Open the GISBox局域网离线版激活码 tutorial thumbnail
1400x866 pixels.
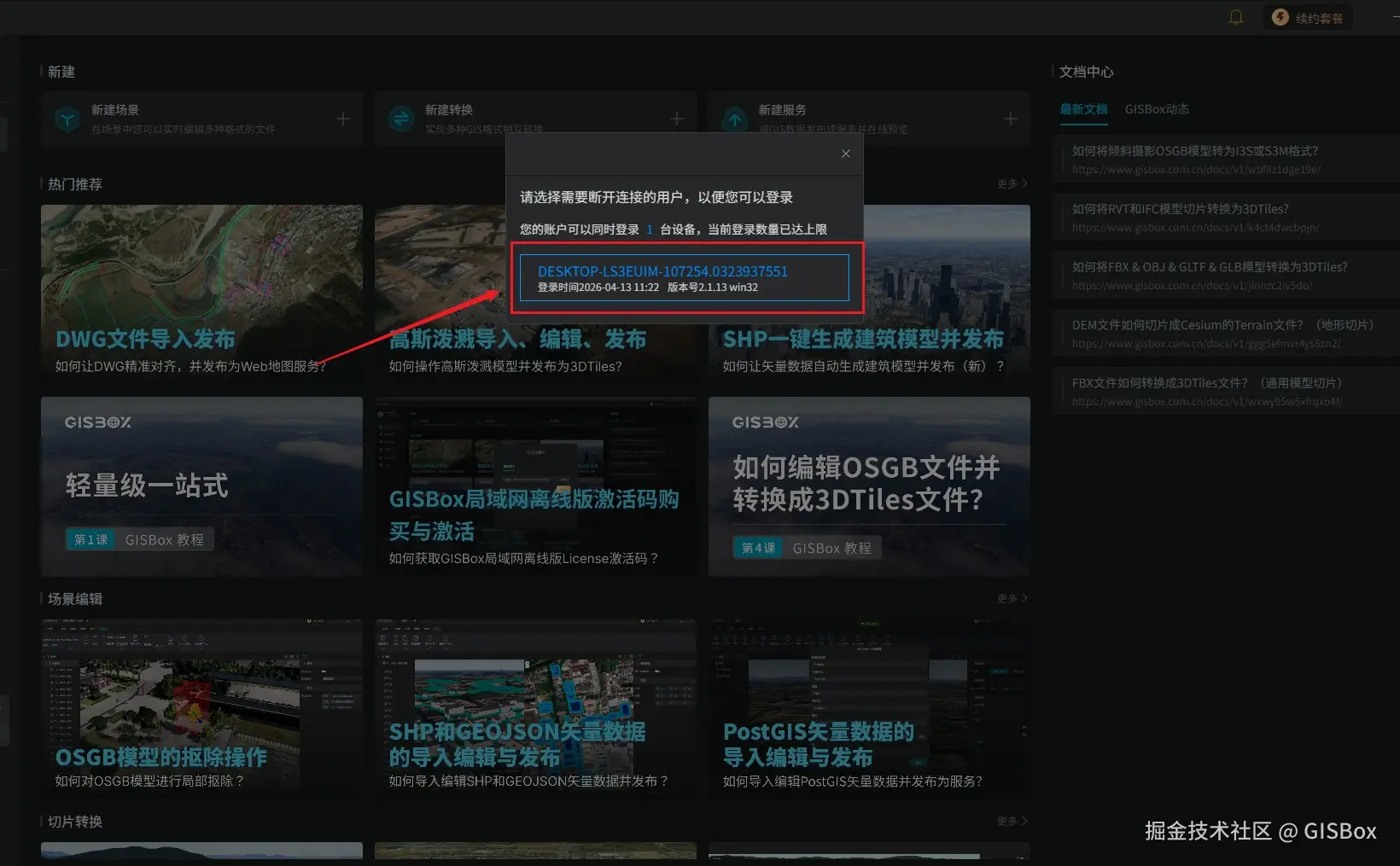tap(535, 486)
